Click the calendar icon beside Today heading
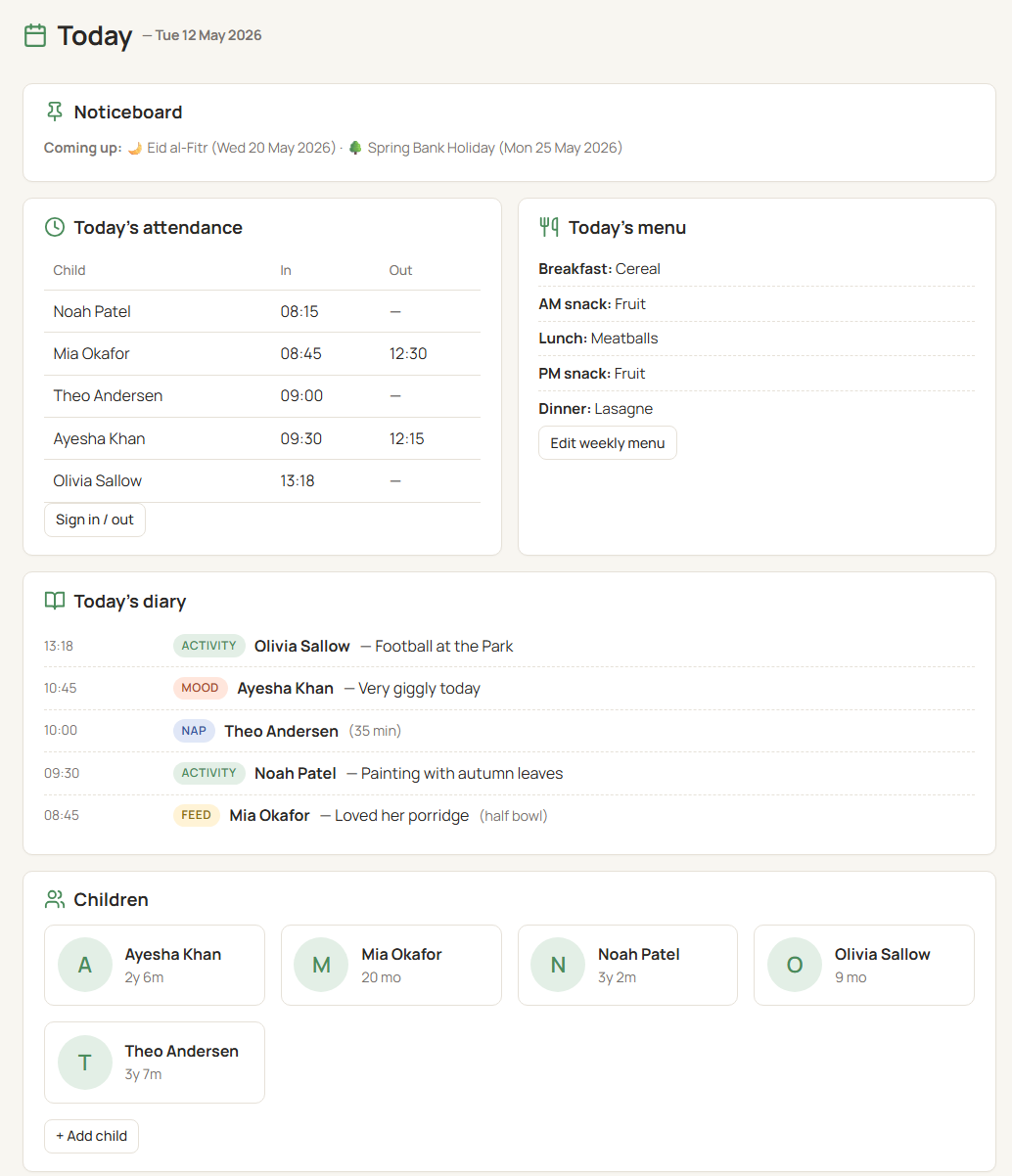 pos(35,36)
